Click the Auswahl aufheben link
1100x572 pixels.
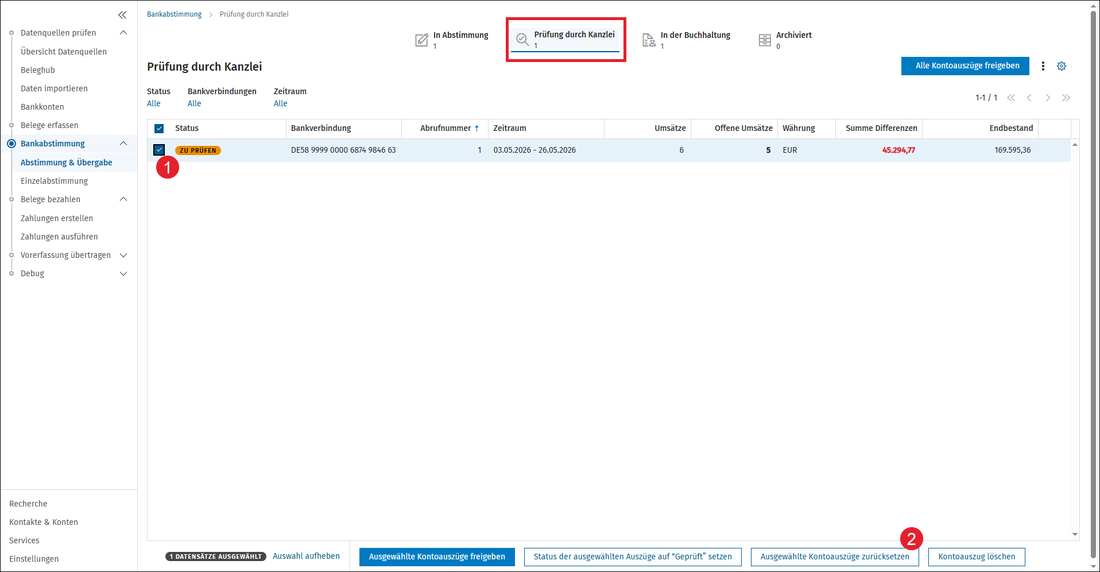click(x=306, y=556)
